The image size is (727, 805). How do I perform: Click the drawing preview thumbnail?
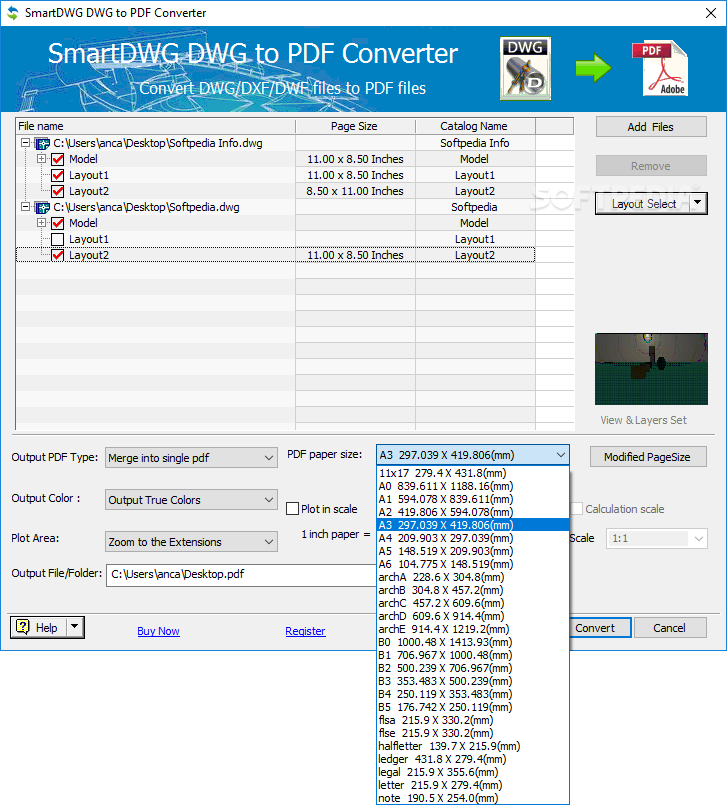pos(651,369)
